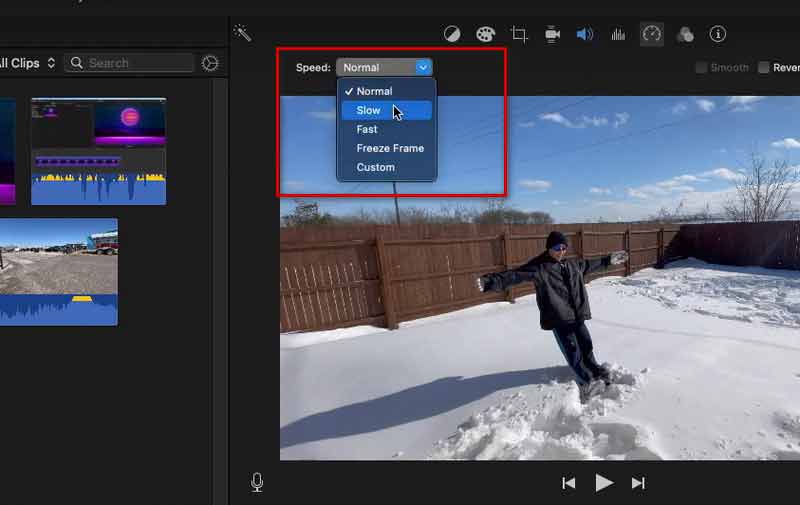Screen dimensions: 800x505
Task: Enable the Smooth checkbox
Action: (x=702, y=68)
